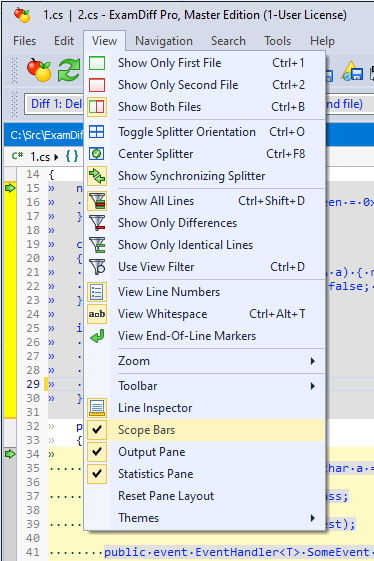This screenshot has width=374, height=561.
Task: Click Toggle Splitter Orientation icon
Action: coord(97,132)
